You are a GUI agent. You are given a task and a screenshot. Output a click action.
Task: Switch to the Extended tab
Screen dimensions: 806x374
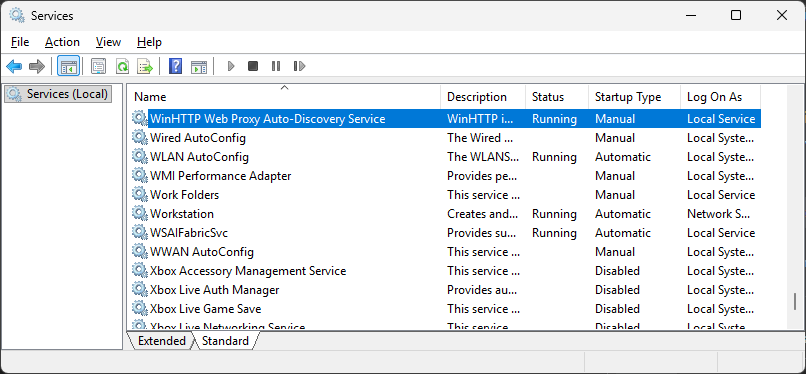tap(161, 341)
